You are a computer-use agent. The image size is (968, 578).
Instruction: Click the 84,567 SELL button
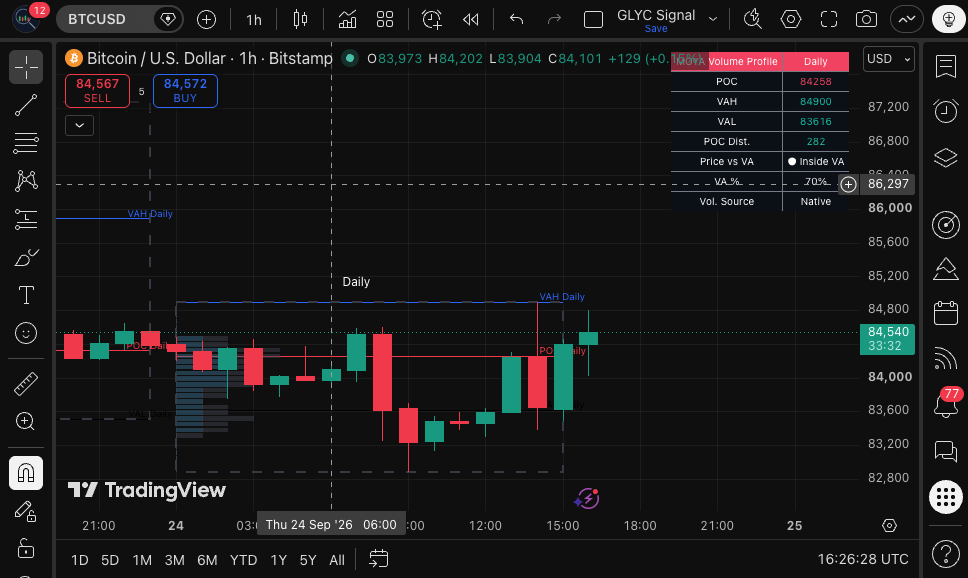coord(97,91)
